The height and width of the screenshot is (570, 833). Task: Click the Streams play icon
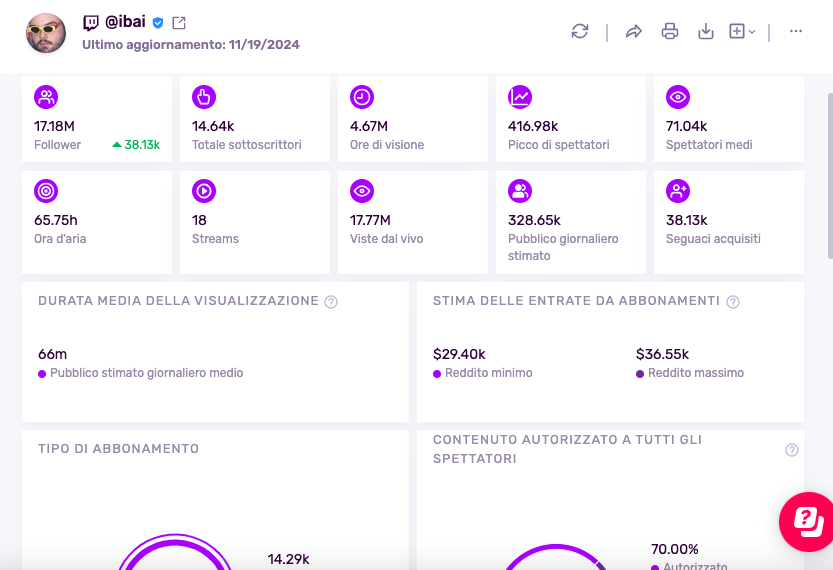click(204, 191)
